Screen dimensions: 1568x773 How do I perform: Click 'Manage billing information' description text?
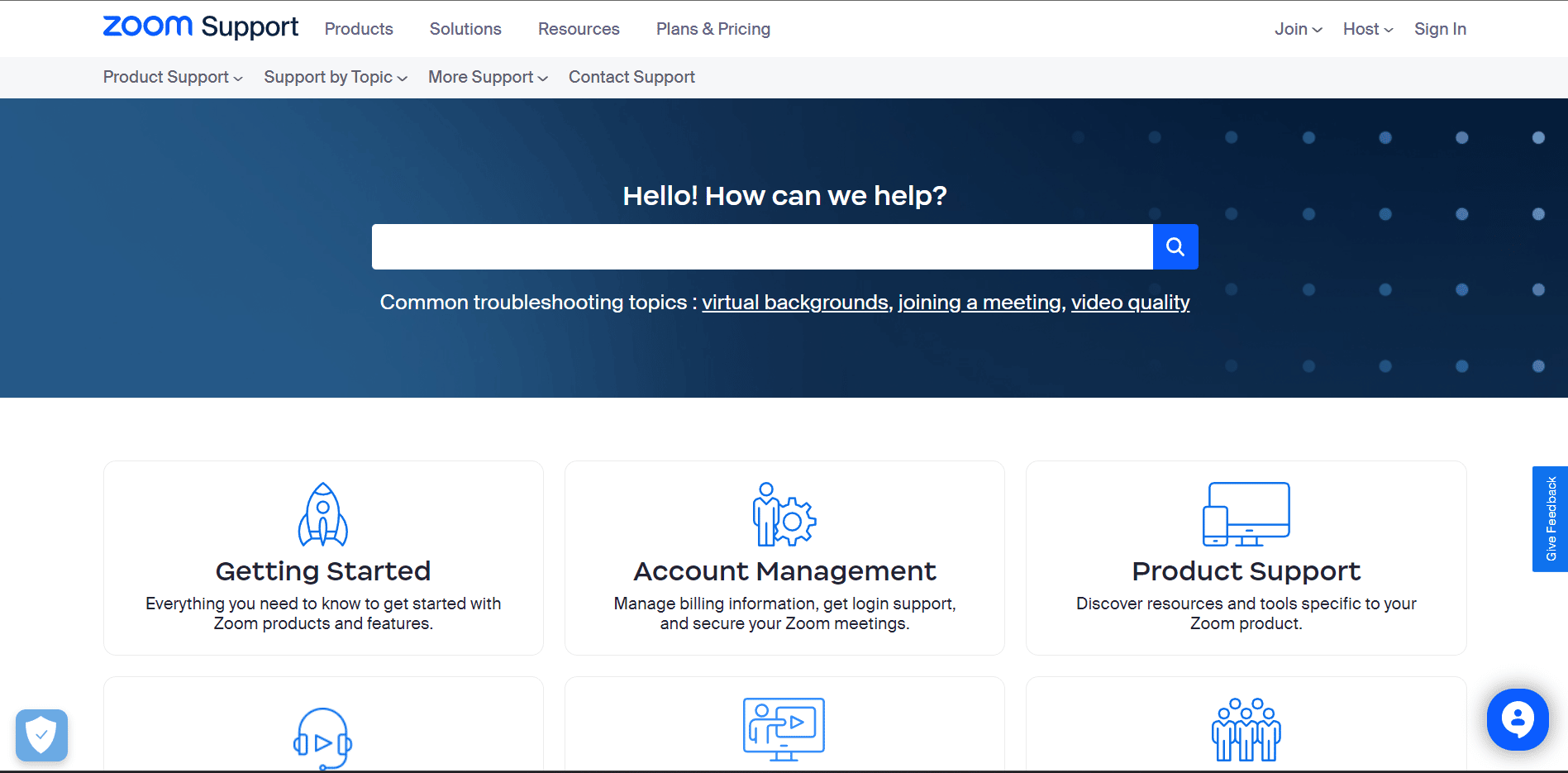[x=784, y=613]
